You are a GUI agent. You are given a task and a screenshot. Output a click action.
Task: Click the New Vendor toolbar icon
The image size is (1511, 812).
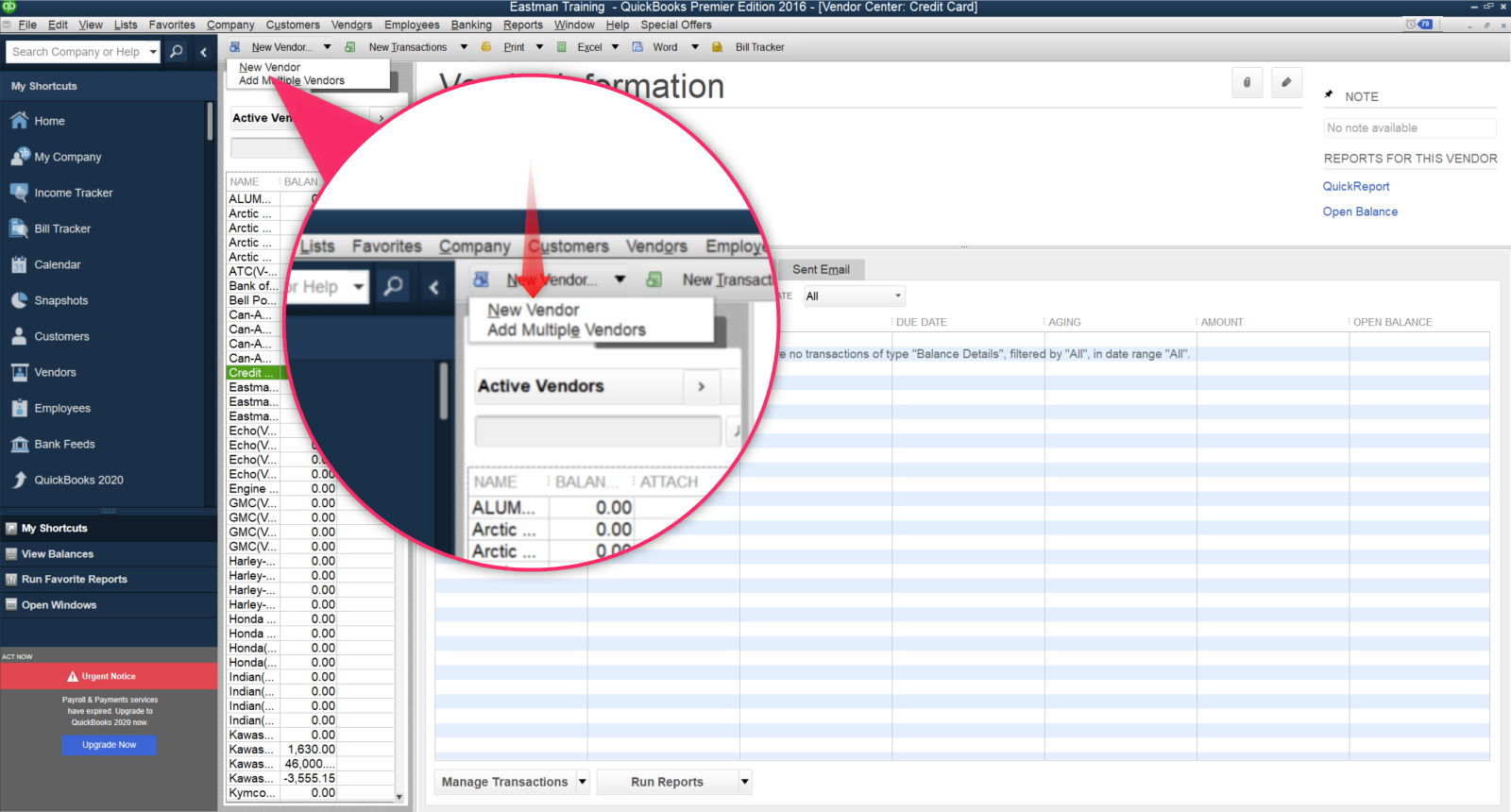pos(234,47)
